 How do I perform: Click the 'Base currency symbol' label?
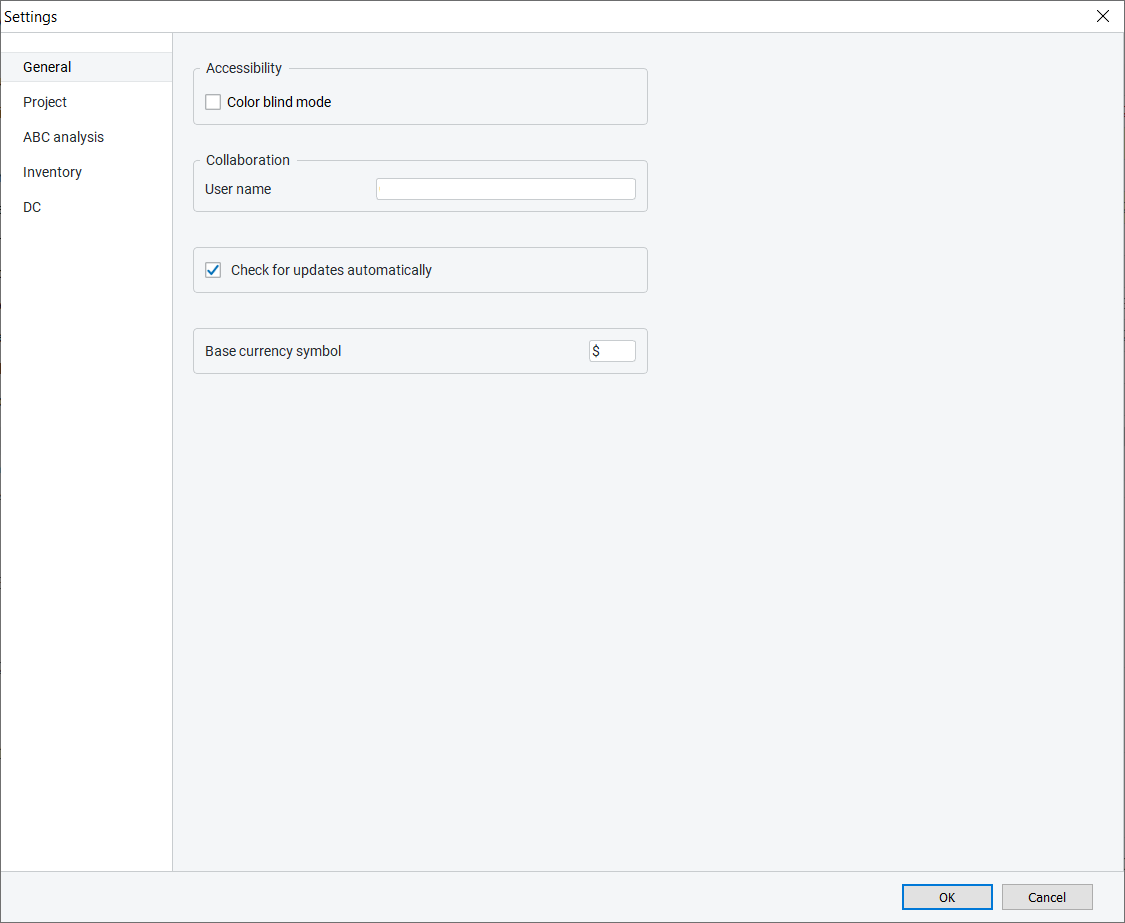(273, 351)
